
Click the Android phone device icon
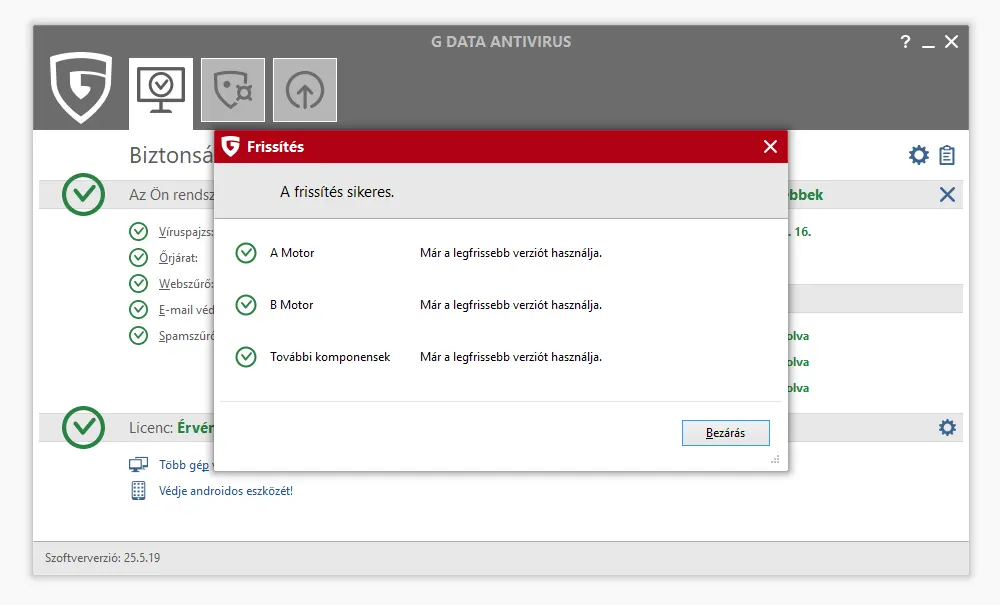(x=139, y=491)
